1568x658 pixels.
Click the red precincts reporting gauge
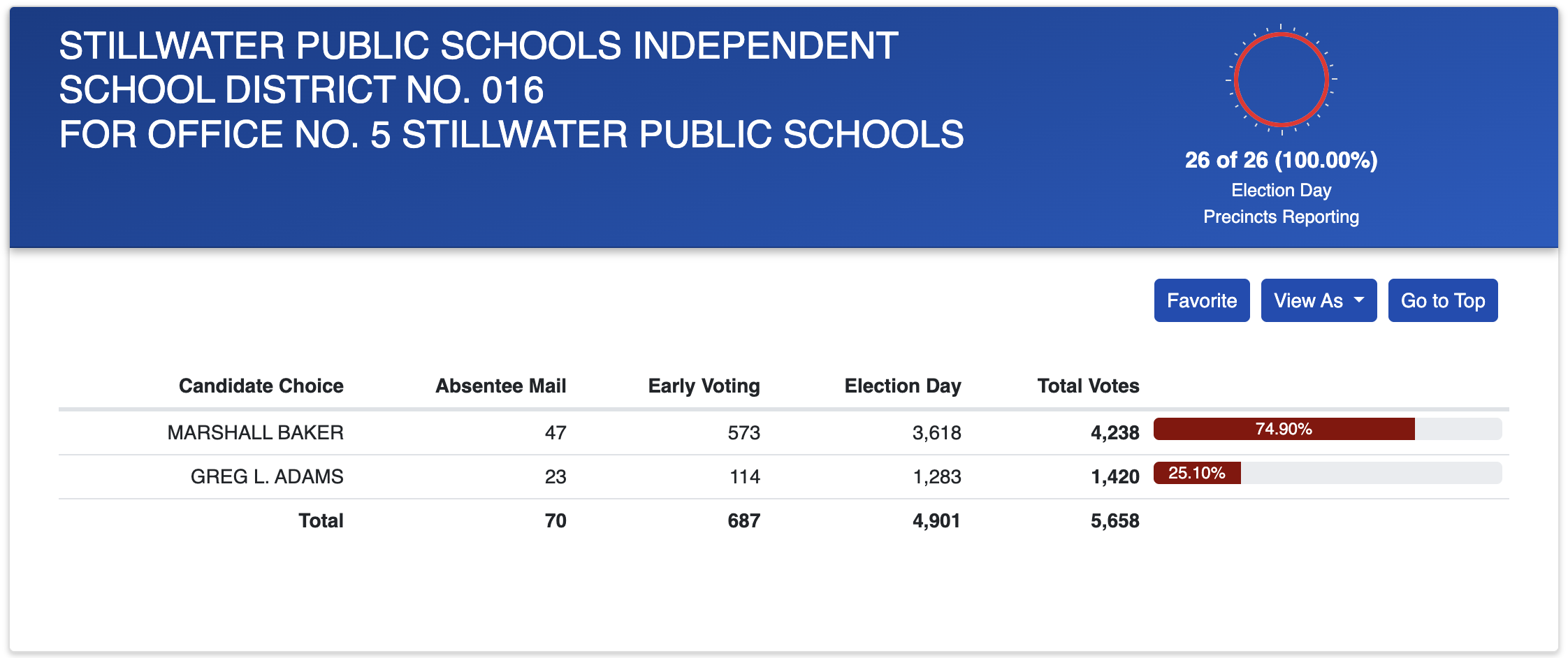[x=1280, y=80]
